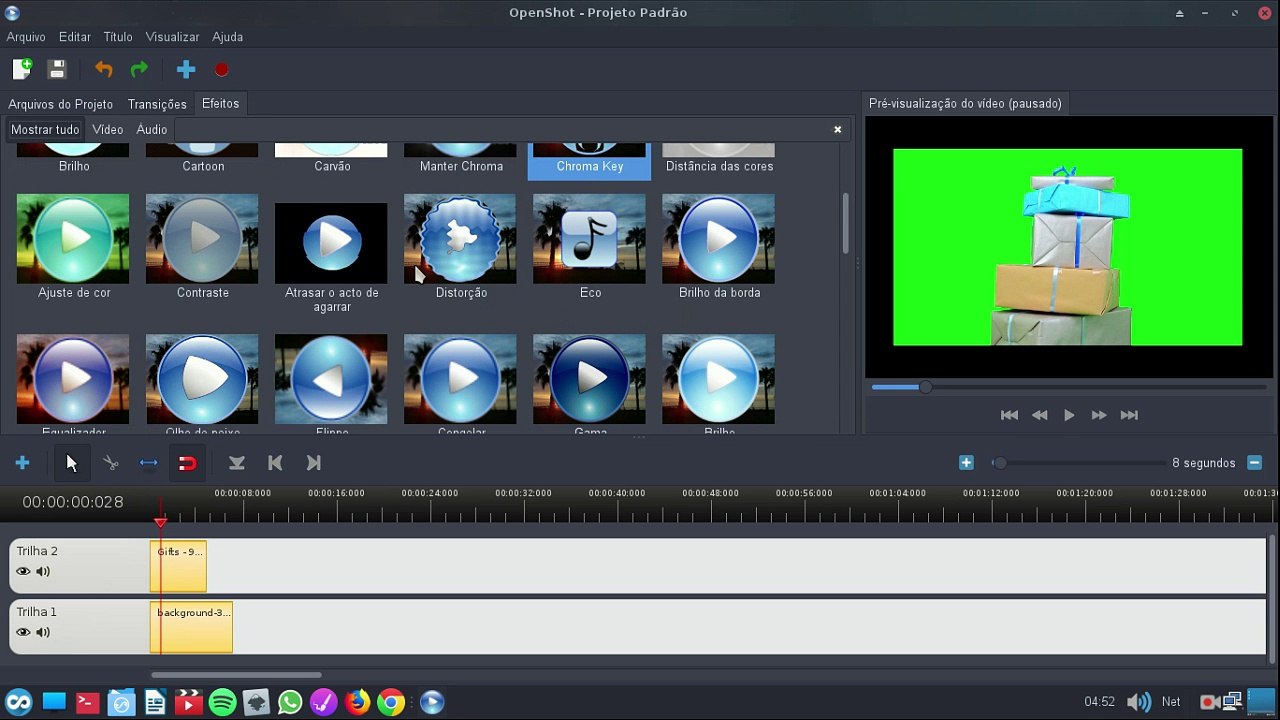Select the resize arrow tool
This screenshot has height=720, width=1280.
pyautogui.click(x=149, y=463)
